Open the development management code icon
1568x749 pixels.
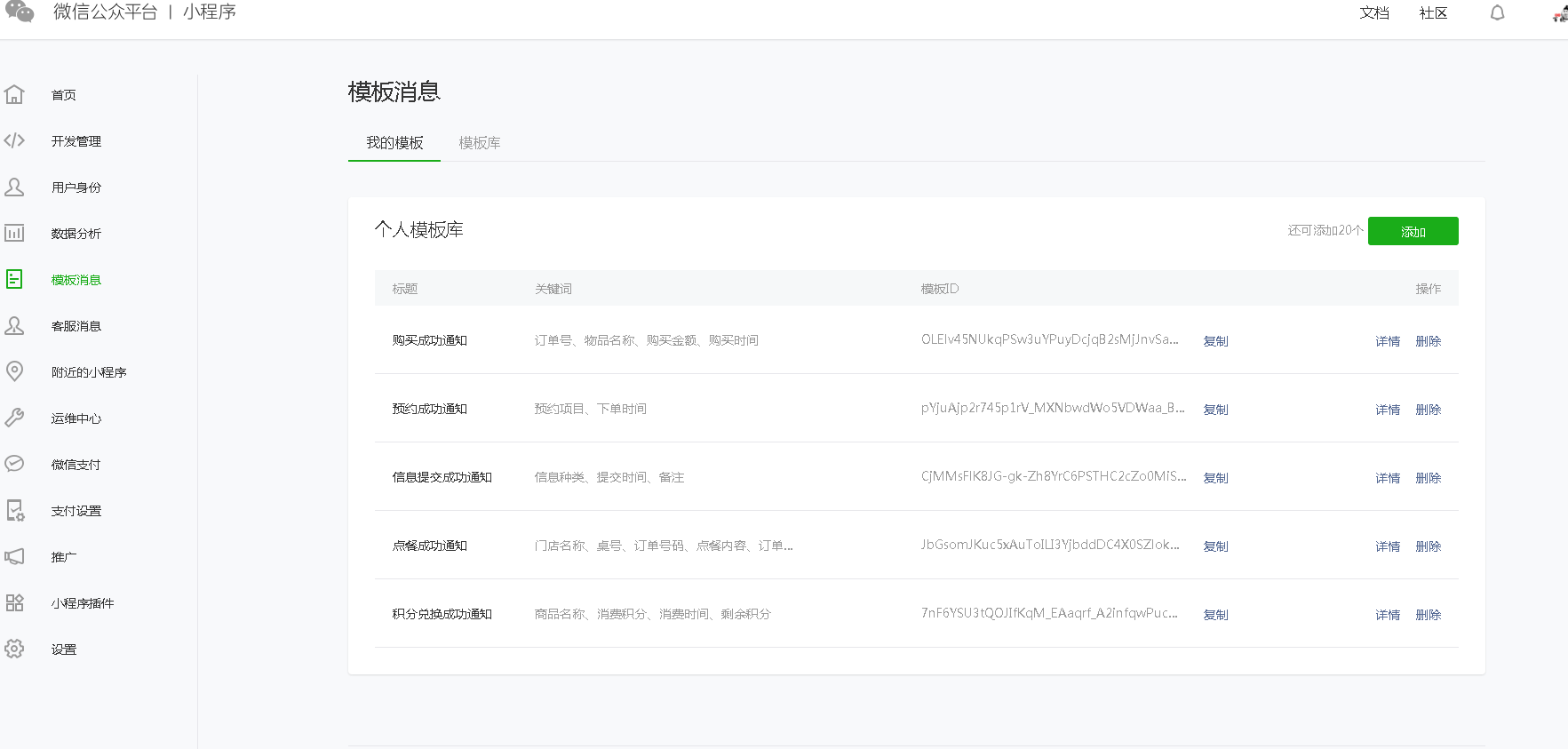[14, 140]
